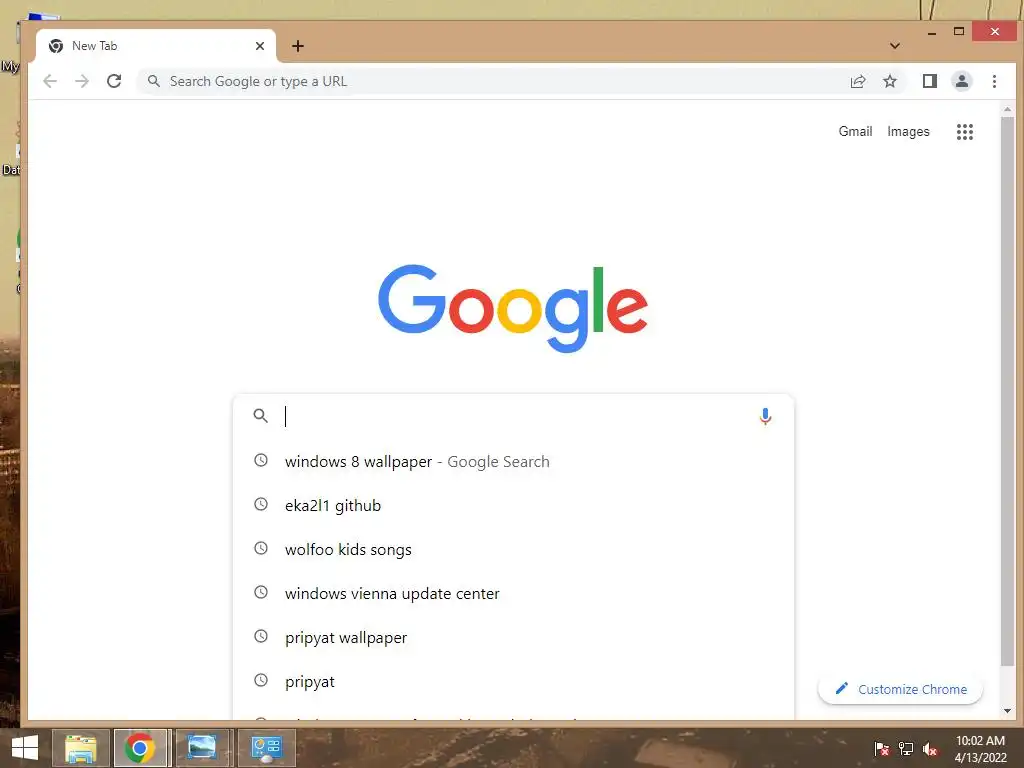
Task: Click the browser Forward arrow
Action: click(x=82, y=81)
